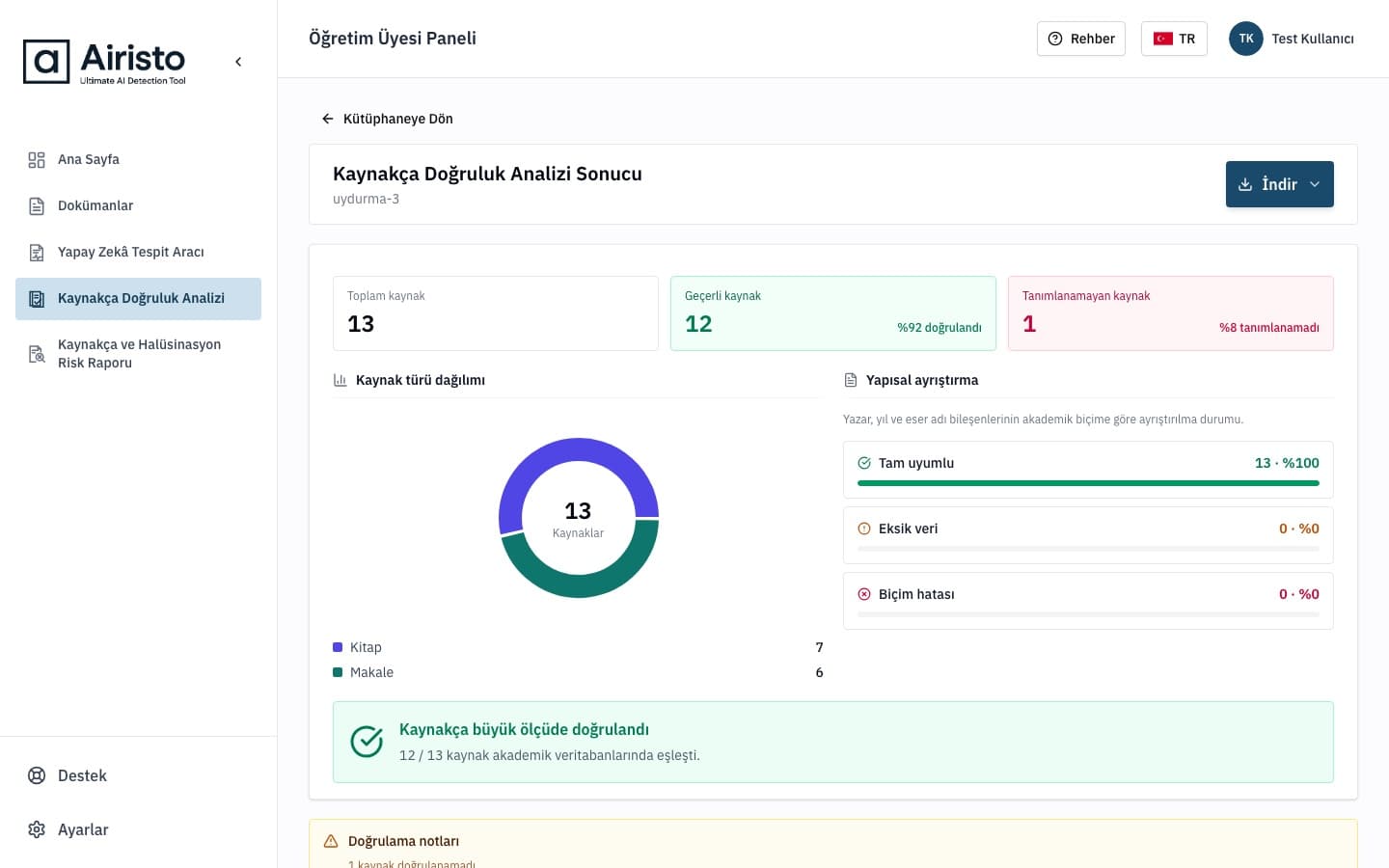Open Ana Sayfa menu item
This screenshot has height=868, width=1389.
click(x=138, y=160)
